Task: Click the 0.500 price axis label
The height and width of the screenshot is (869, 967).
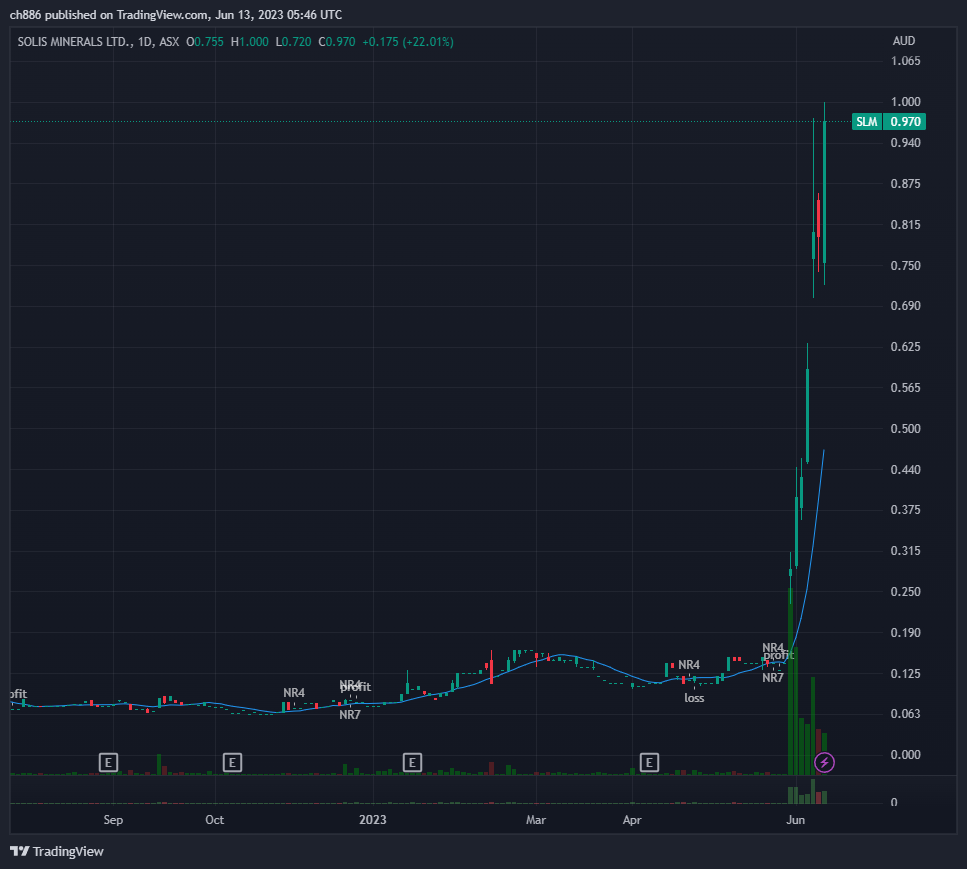Action: [905, 429]
